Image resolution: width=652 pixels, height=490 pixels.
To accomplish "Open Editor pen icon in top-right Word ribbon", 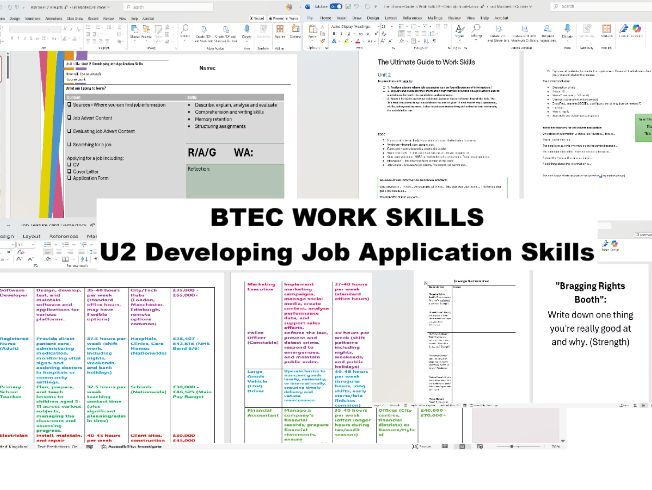I will point(624,31).
